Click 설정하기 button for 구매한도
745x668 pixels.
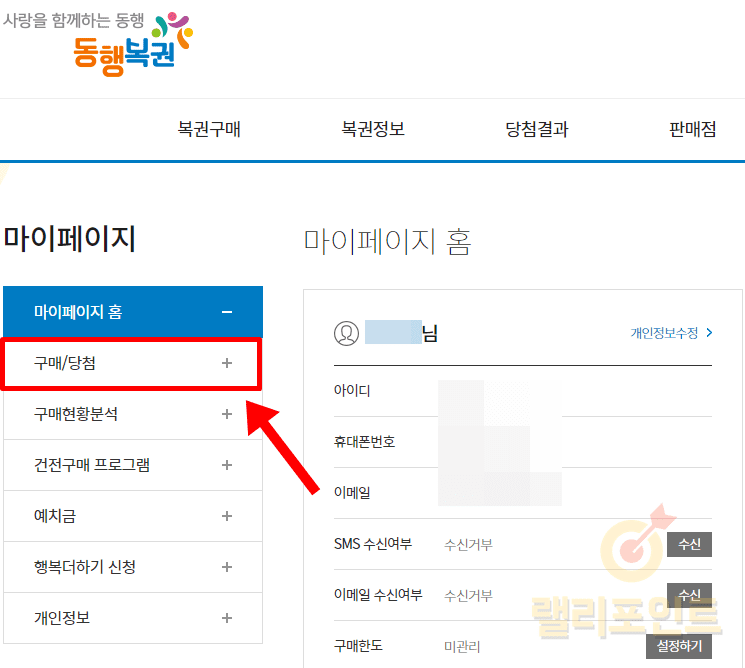(681, 646)
